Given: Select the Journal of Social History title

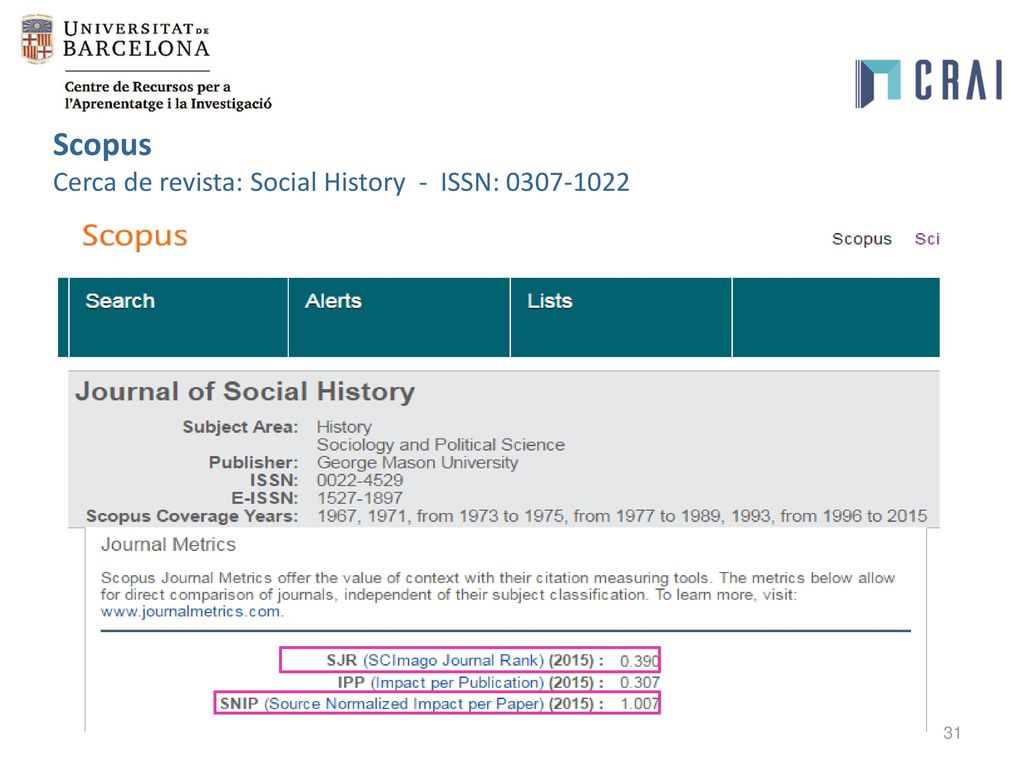Looking at the screenshot, I should click(245, 392).
